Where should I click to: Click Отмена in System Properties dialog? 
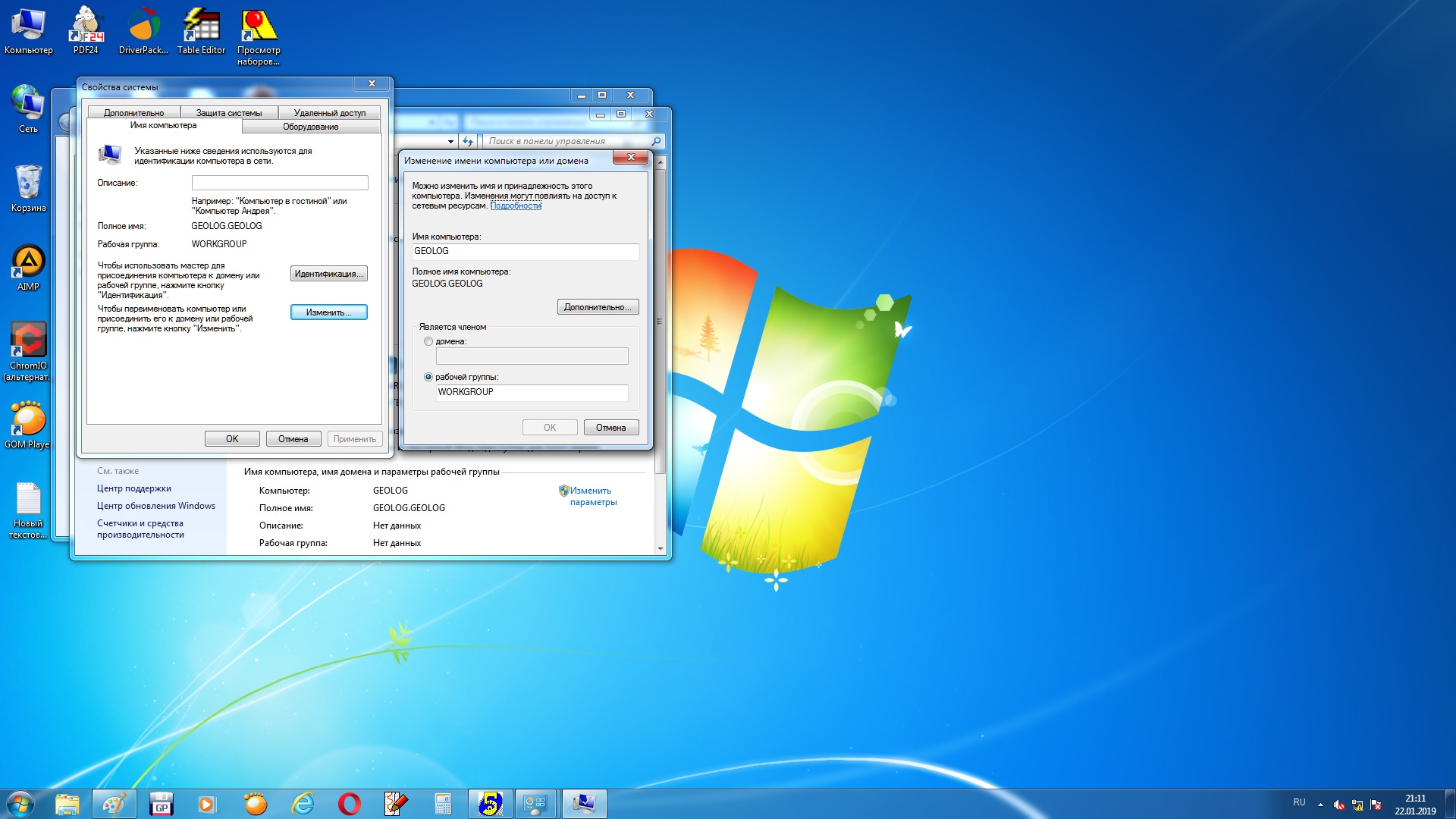[x=293, y=439]
